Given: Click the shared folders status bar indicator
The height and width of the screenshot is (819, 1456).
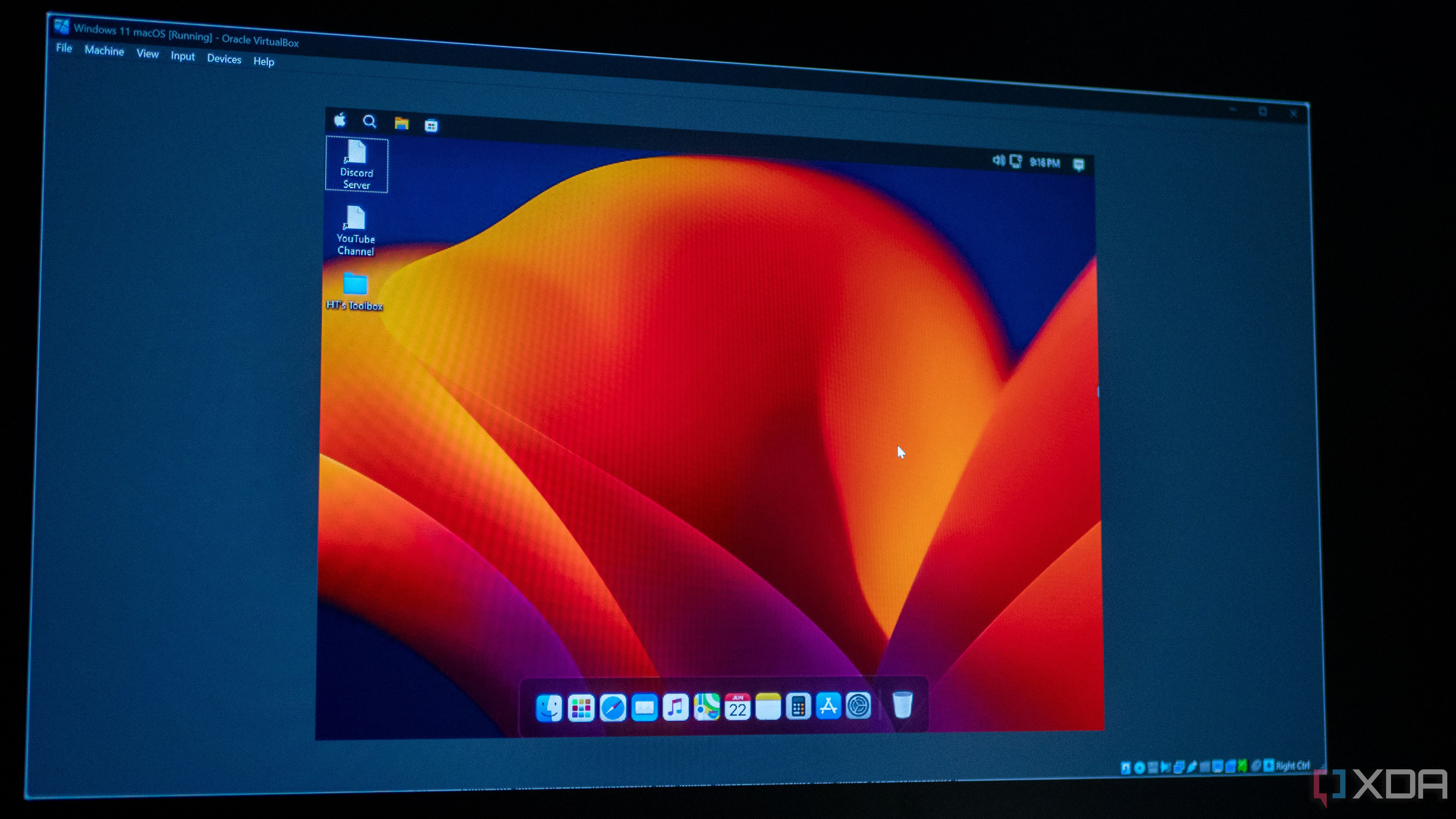Looking at the screenshot, I should [x=1204, y=766].
